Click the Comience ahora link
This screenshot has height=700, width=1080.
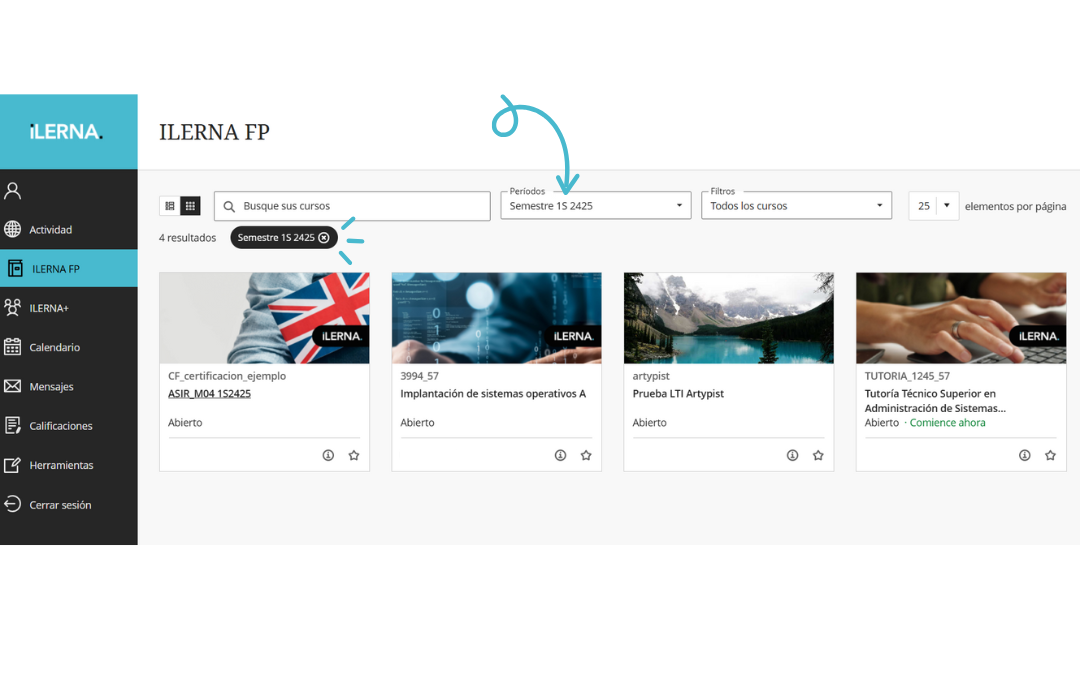coord(947,423)
